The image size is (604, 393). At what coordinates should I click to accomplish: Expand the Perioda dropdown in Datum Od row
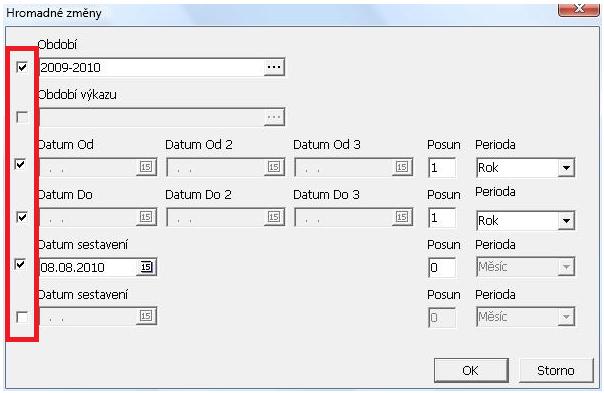tap(566, 168)
